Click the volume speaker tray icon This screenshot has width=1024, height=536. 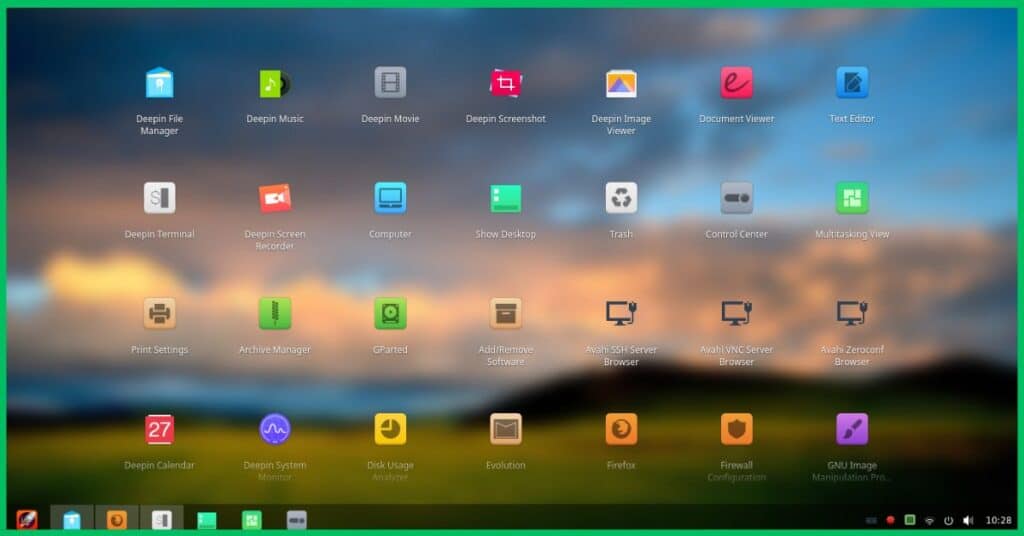click(968, 520)
